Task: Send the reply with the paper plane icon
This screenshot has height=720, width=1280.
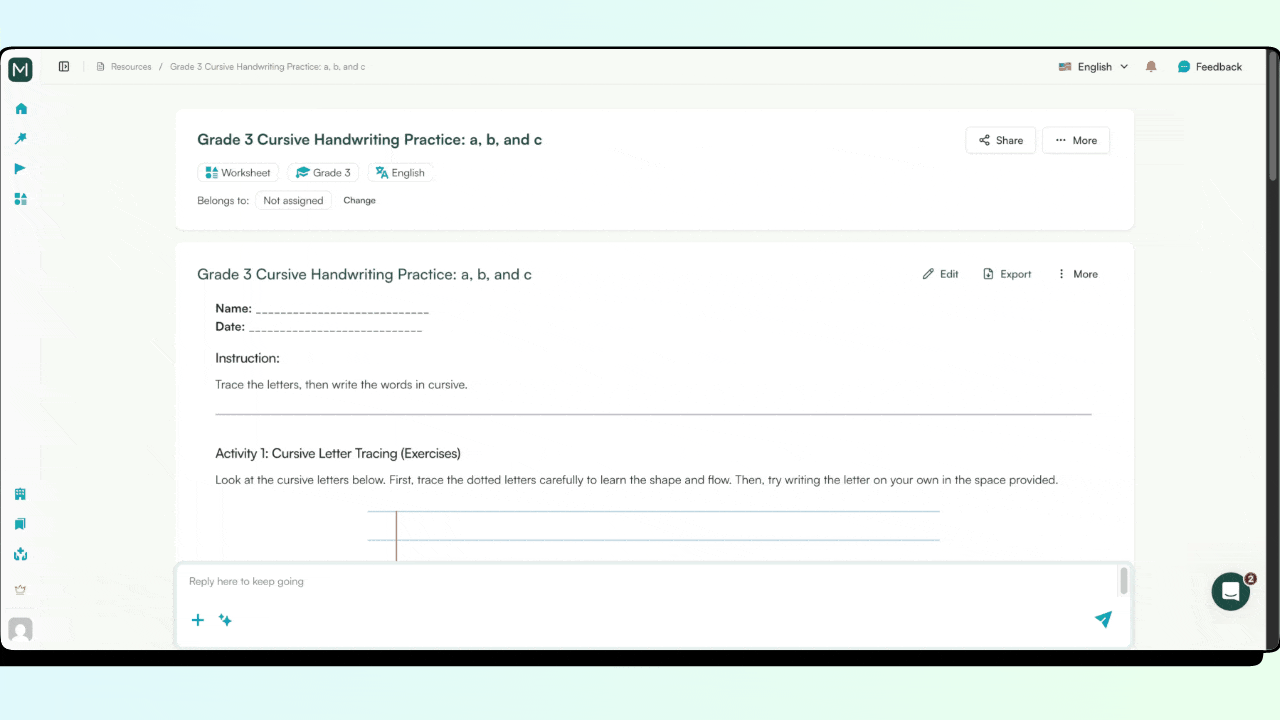Action: tap(1103, 619)
